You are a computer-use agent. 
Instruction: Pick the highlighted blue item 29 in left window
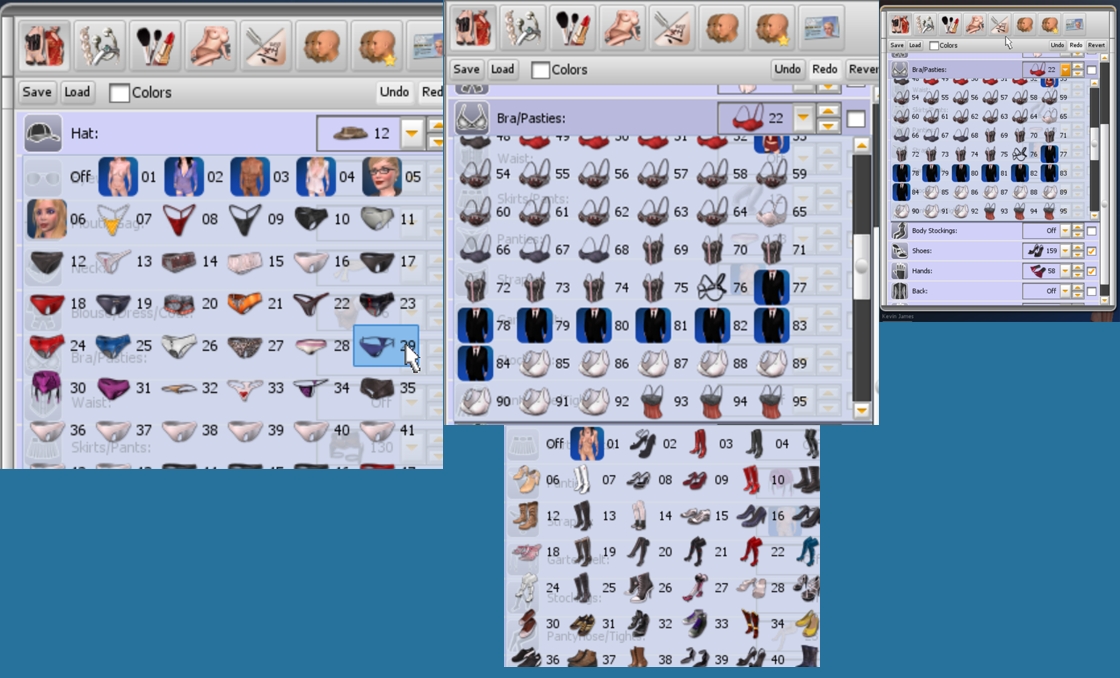(386, 346)
